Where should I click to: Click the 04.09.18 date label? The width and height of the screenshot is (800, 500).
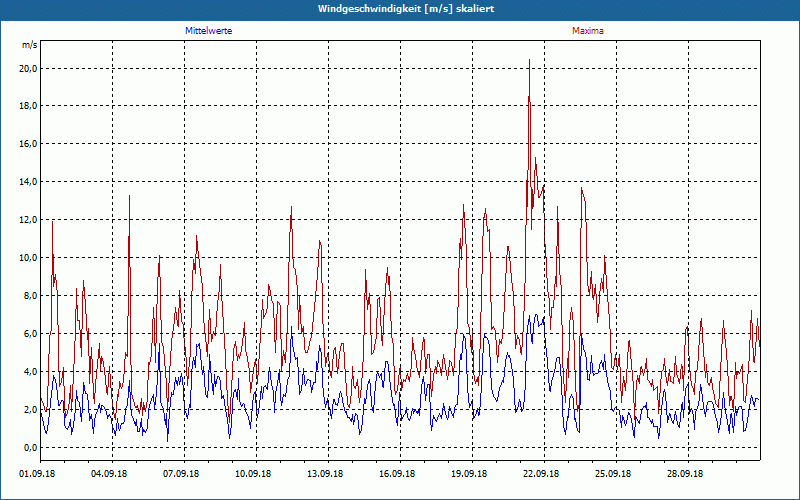point(109,474)
